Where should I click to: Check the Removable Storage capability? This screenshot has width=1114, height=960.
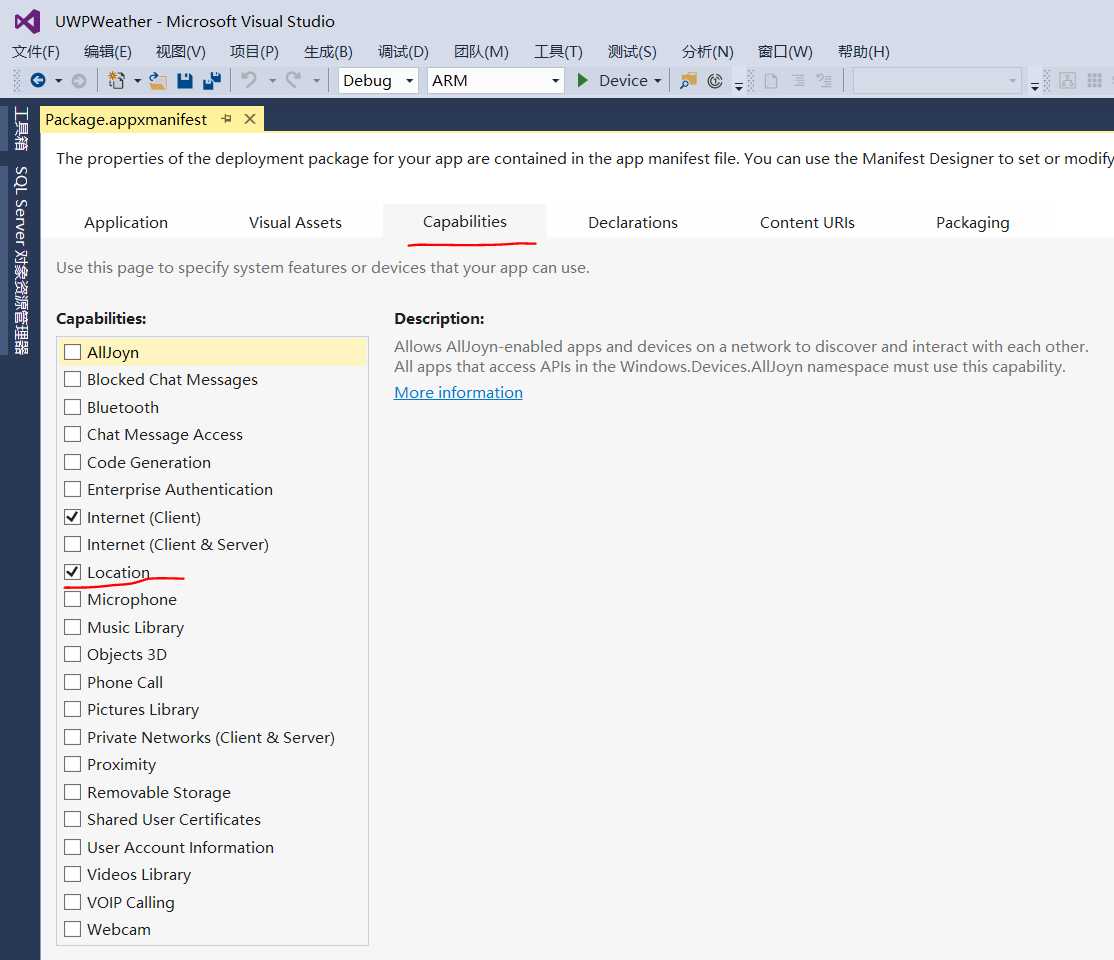pos(72,792)
